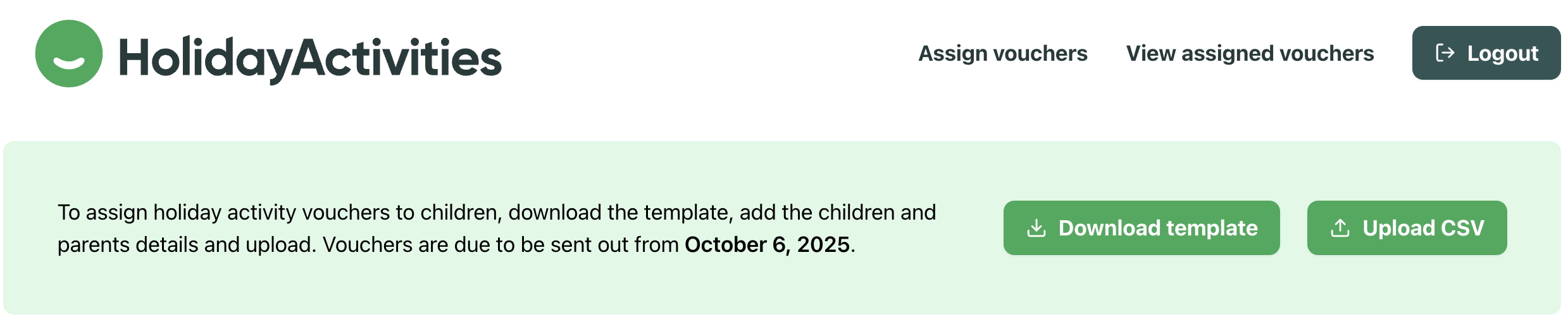Click the HolidayActivities wordmark text

coord(310,58)
